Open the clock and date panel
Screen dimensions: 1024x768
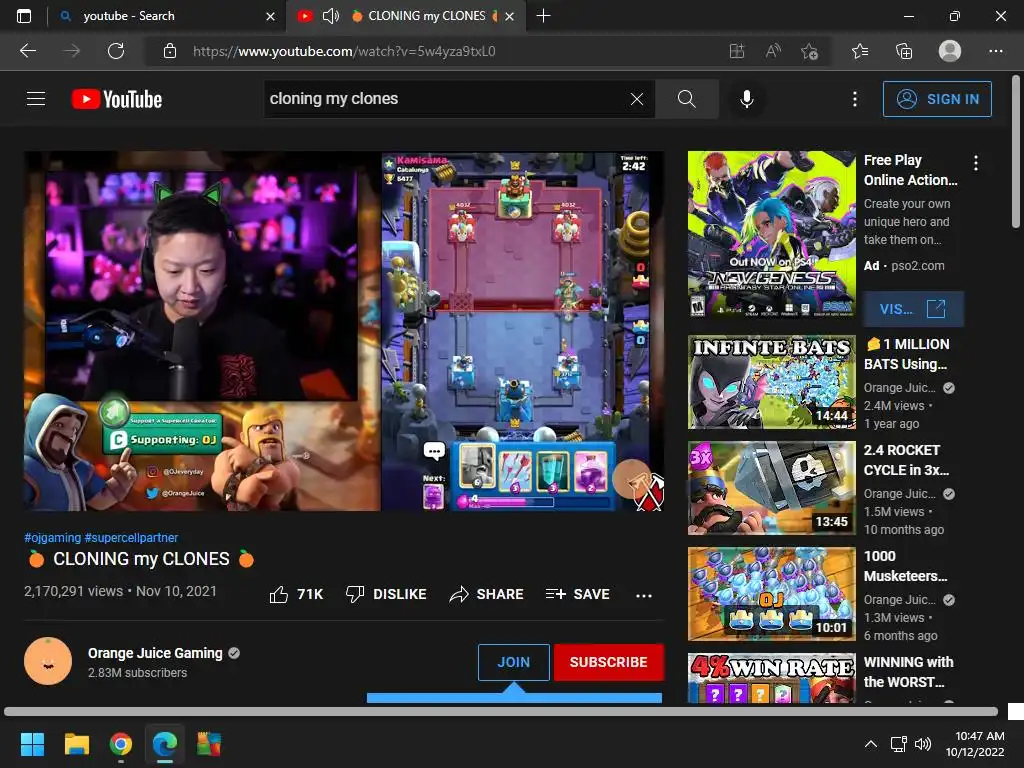pyautogui.click(x=975, y=744)
